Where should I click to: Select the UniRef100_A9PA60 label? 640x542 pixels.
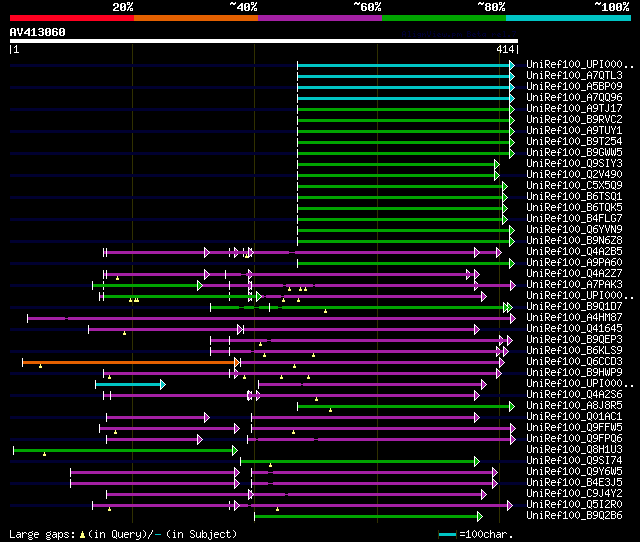point(574,263)
